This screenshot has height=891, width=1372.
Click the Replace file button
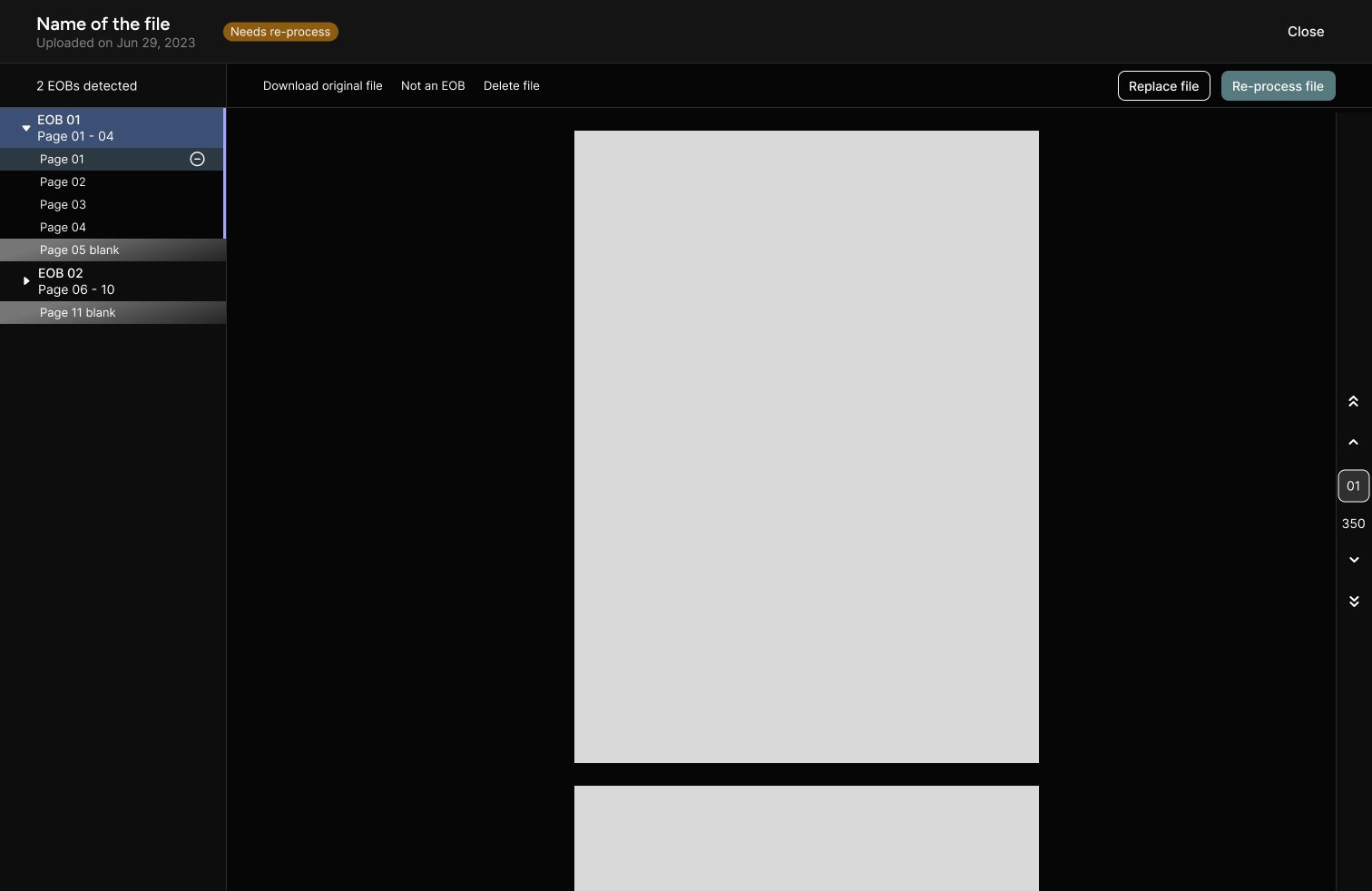coord(1164,86)
